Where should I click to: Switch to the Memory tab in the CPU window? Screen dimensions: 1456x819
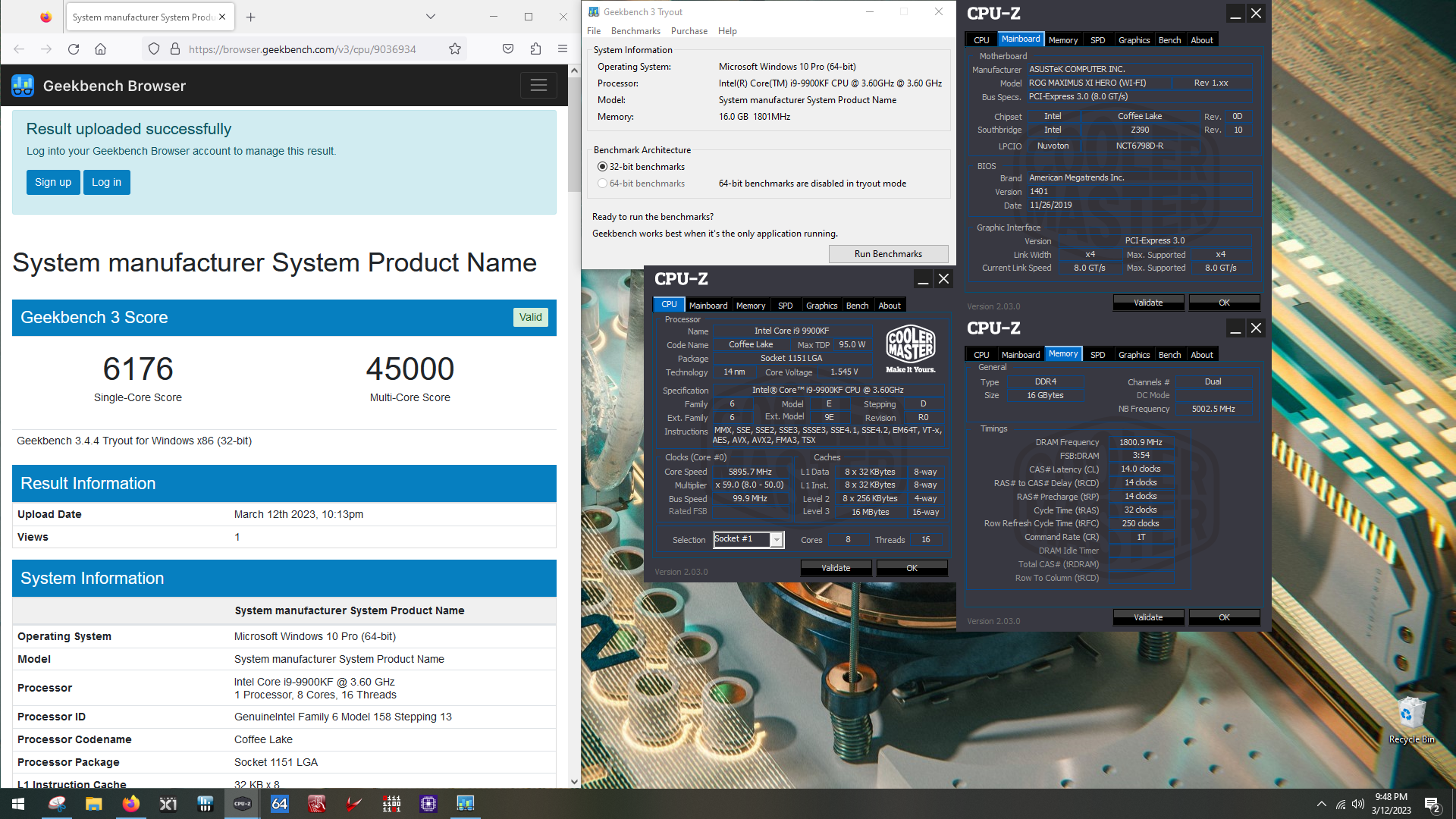(x=751, y=306)
